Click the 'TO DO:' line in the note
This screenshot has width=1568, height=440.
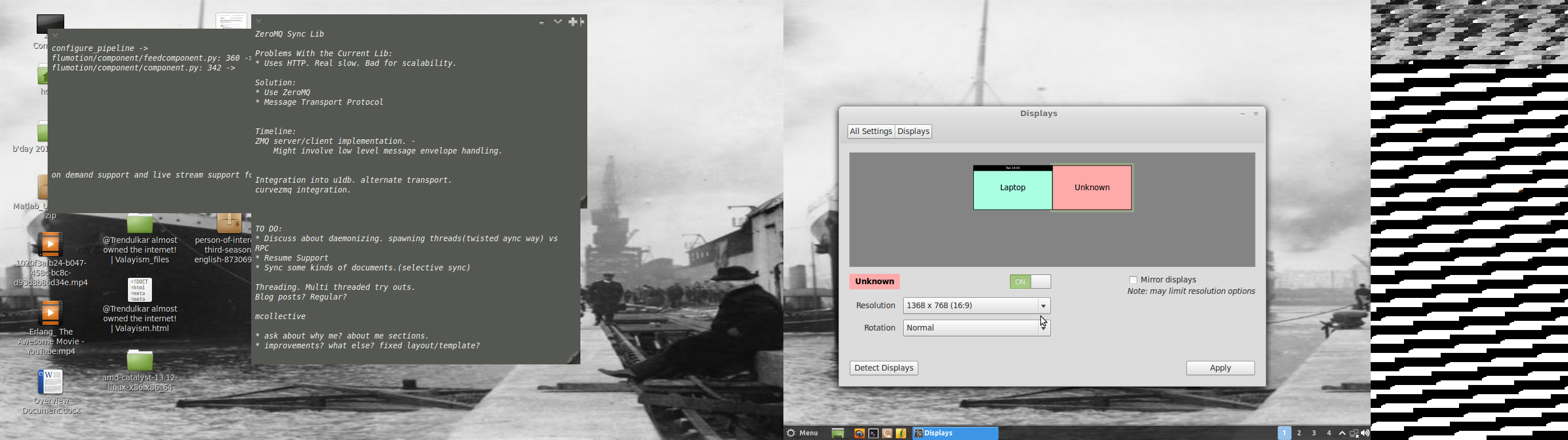click(x=269, y=229)
